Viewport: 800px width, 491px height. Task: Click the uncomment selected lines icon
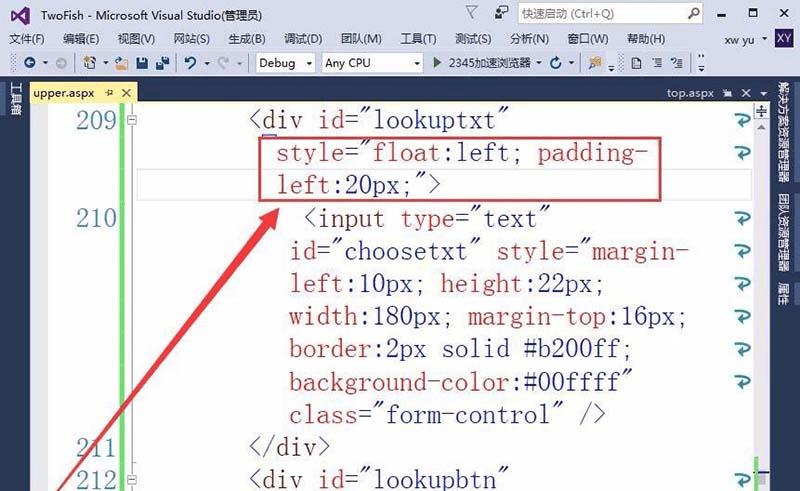pos(677,63)
